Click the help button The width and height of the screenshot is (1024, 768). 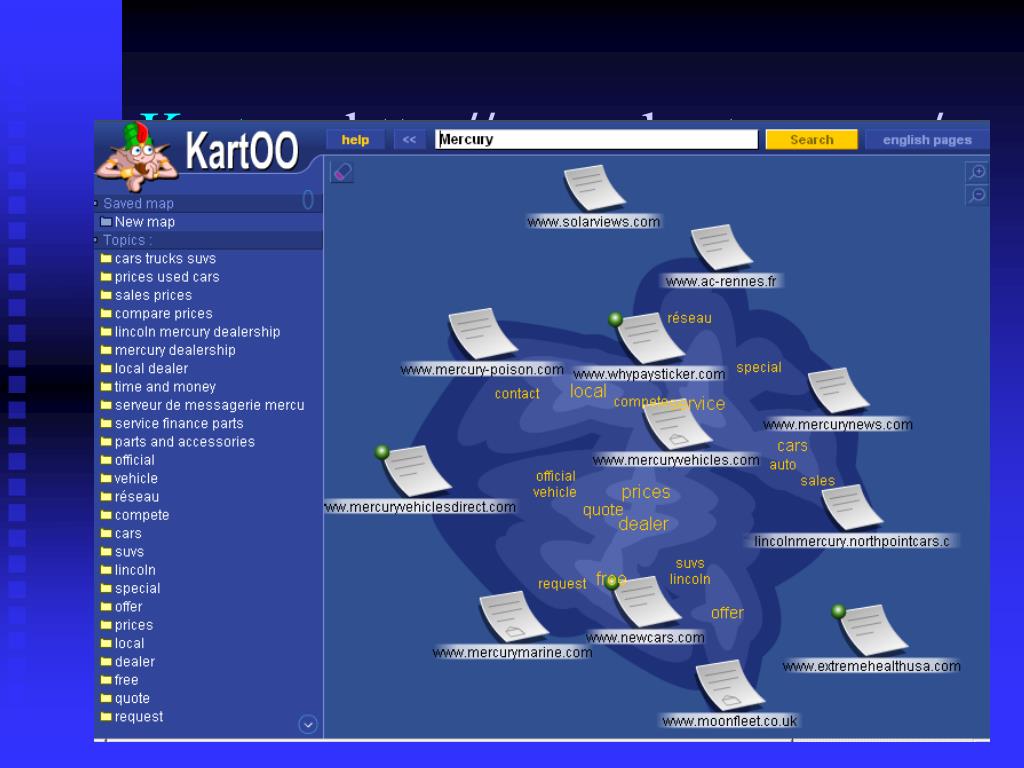click(x=355, y=140)
